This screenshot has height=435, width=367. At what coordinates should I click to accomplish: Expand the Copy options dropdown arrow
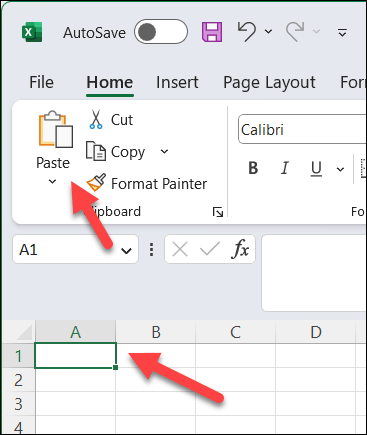(164, 152)
